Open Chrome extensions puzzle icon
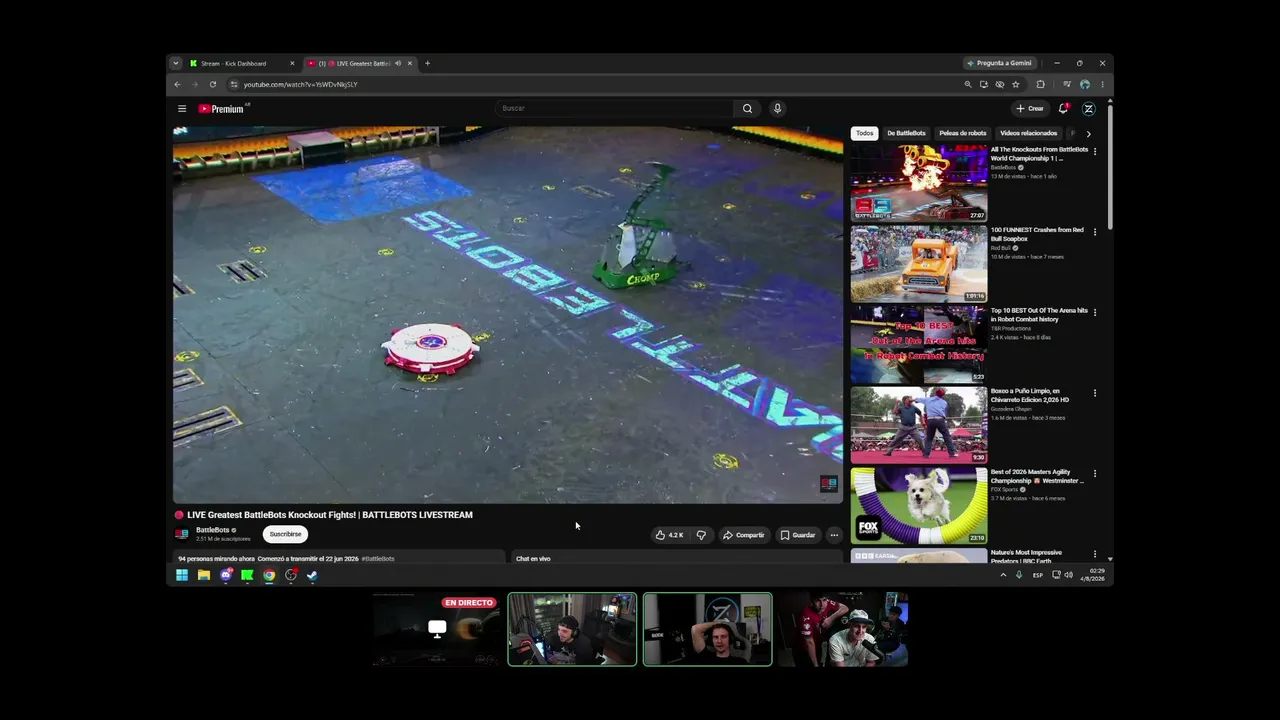 1041,84
